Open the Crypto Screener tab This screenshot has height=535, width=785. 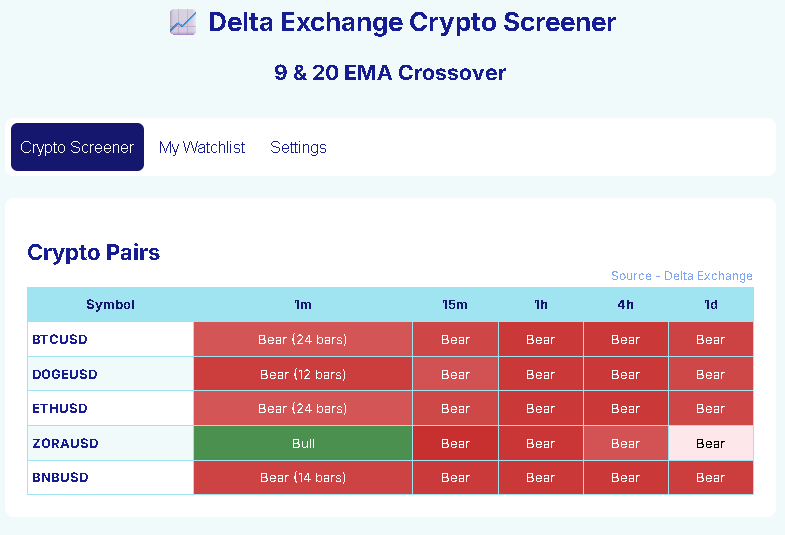pyautogui.click(x=77, y=147)
